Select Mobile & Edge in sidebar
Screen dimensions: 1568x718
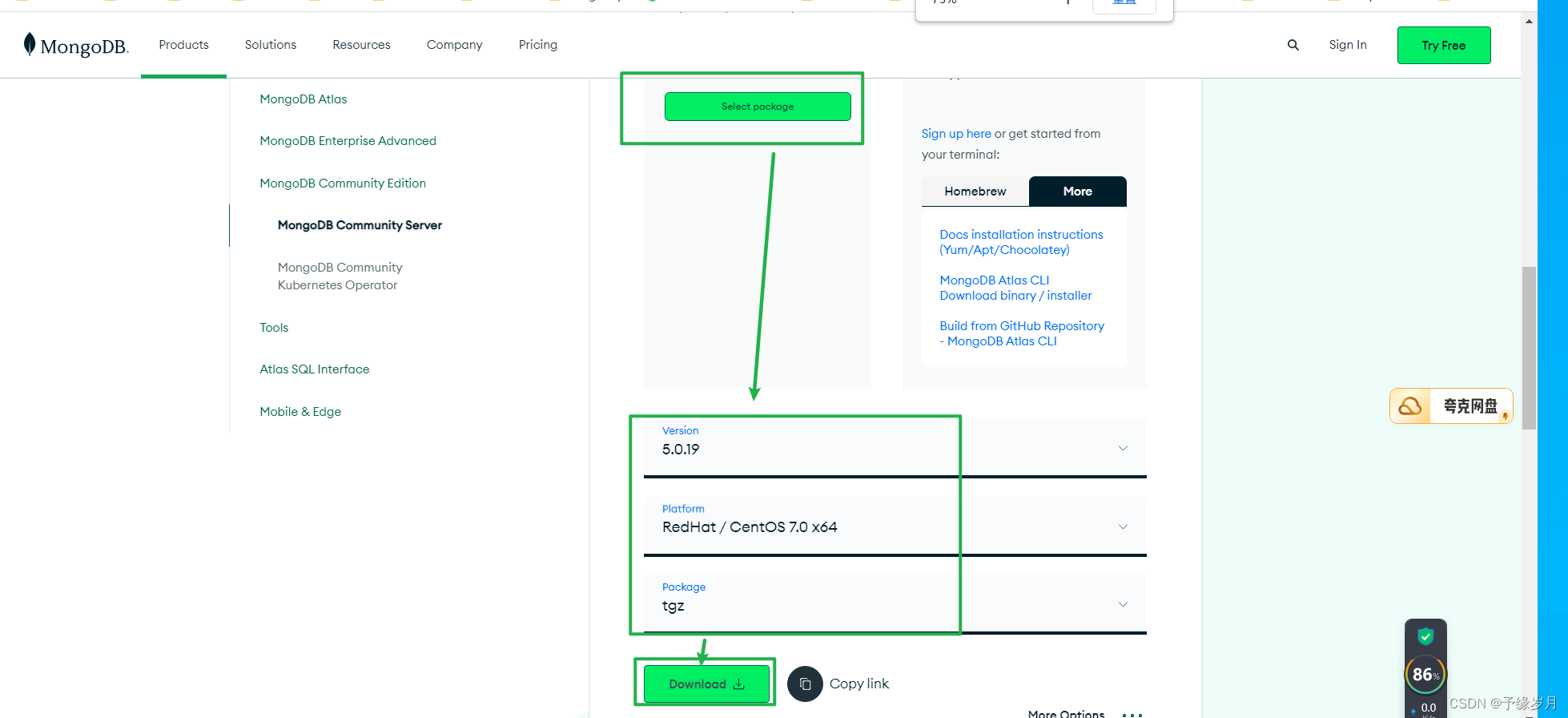pyautogui.click(x=300, y=412)
